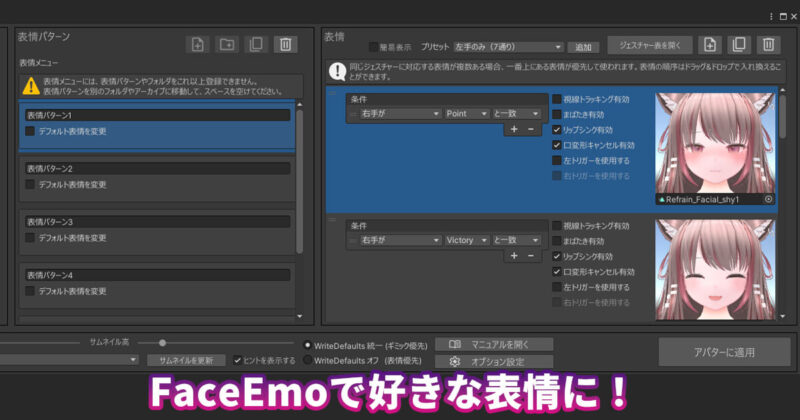Open と一致 dropdown in Victory condition
The height and width of the screenshot is (420, 800).
tap(516, 240)
